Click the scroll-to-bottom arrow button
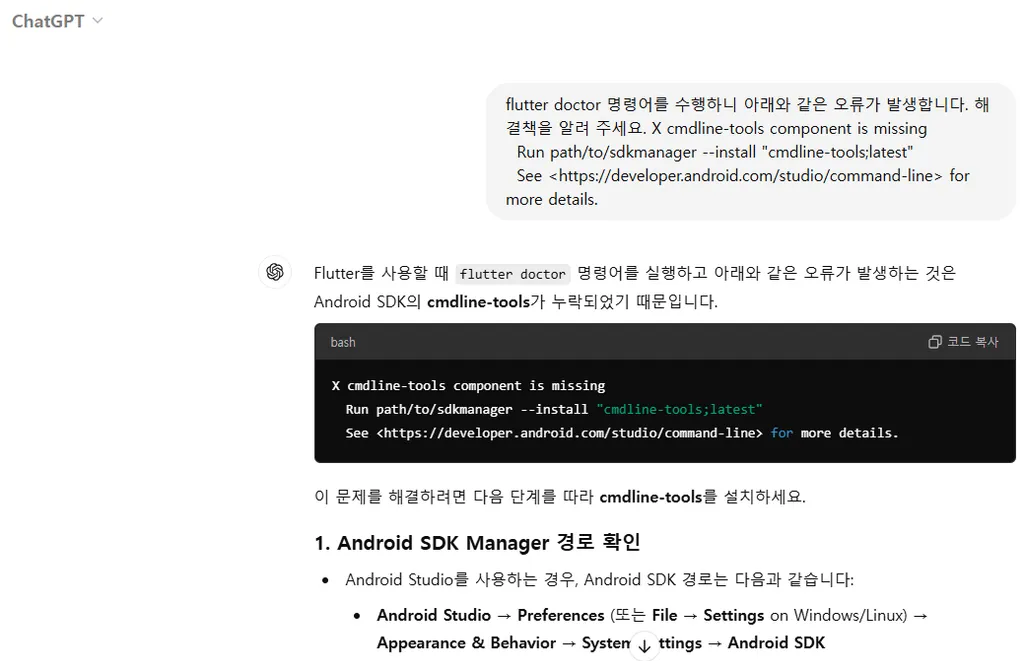Viewport: 1024px width, 661px height. click(645, 645)
